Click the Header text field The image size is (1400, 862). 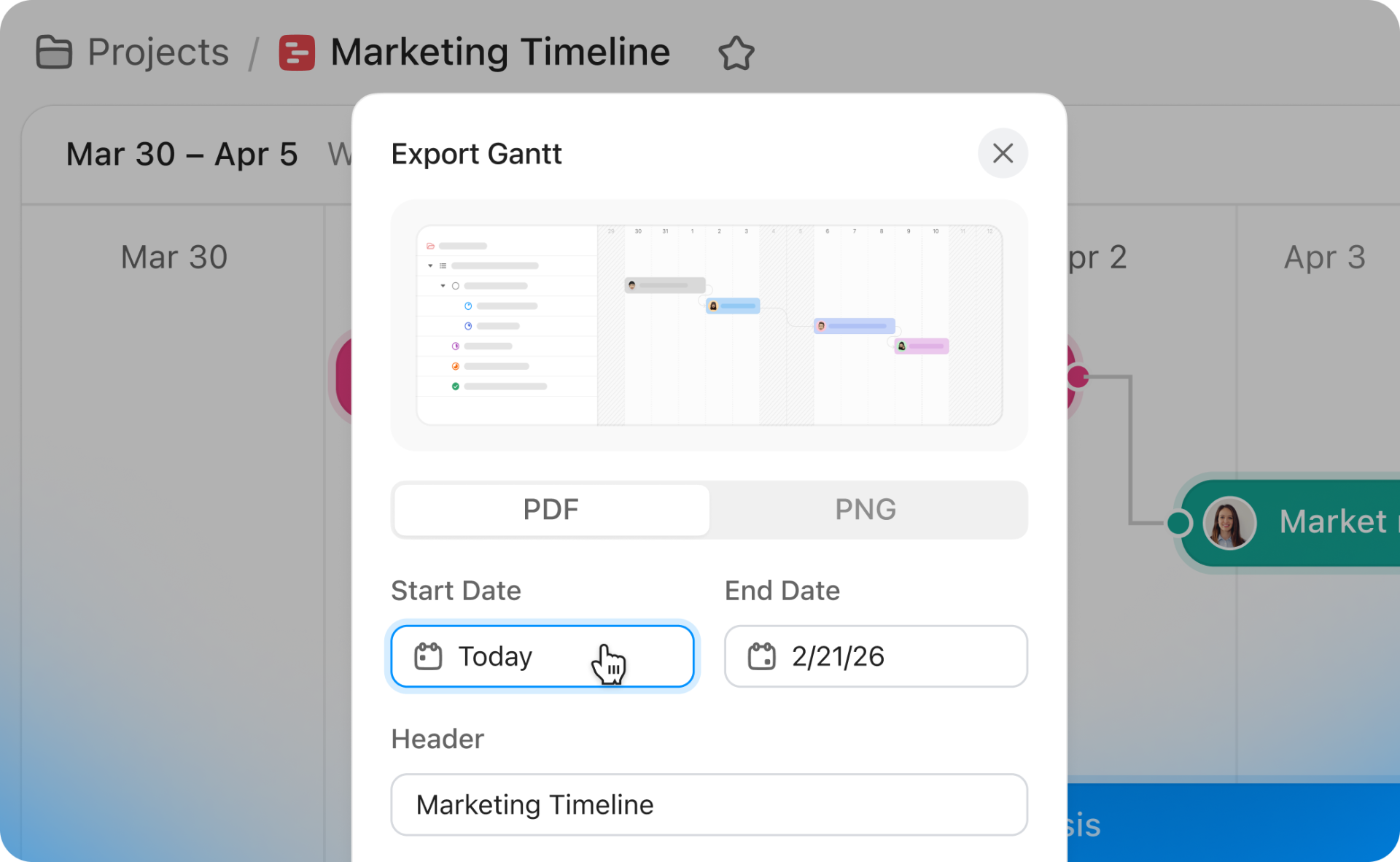[709, 805]
